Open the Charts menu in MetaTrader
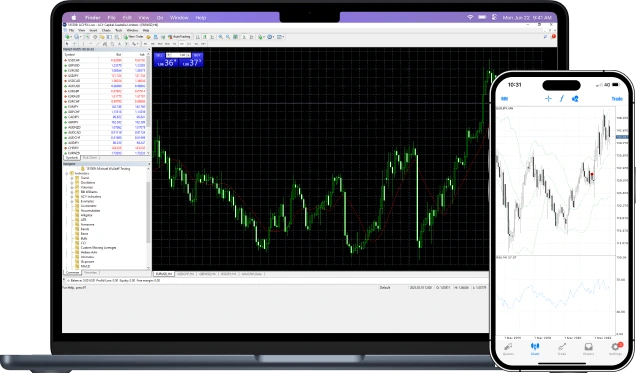Viewport: 636px width, 373px height. [x=106, y=30]
